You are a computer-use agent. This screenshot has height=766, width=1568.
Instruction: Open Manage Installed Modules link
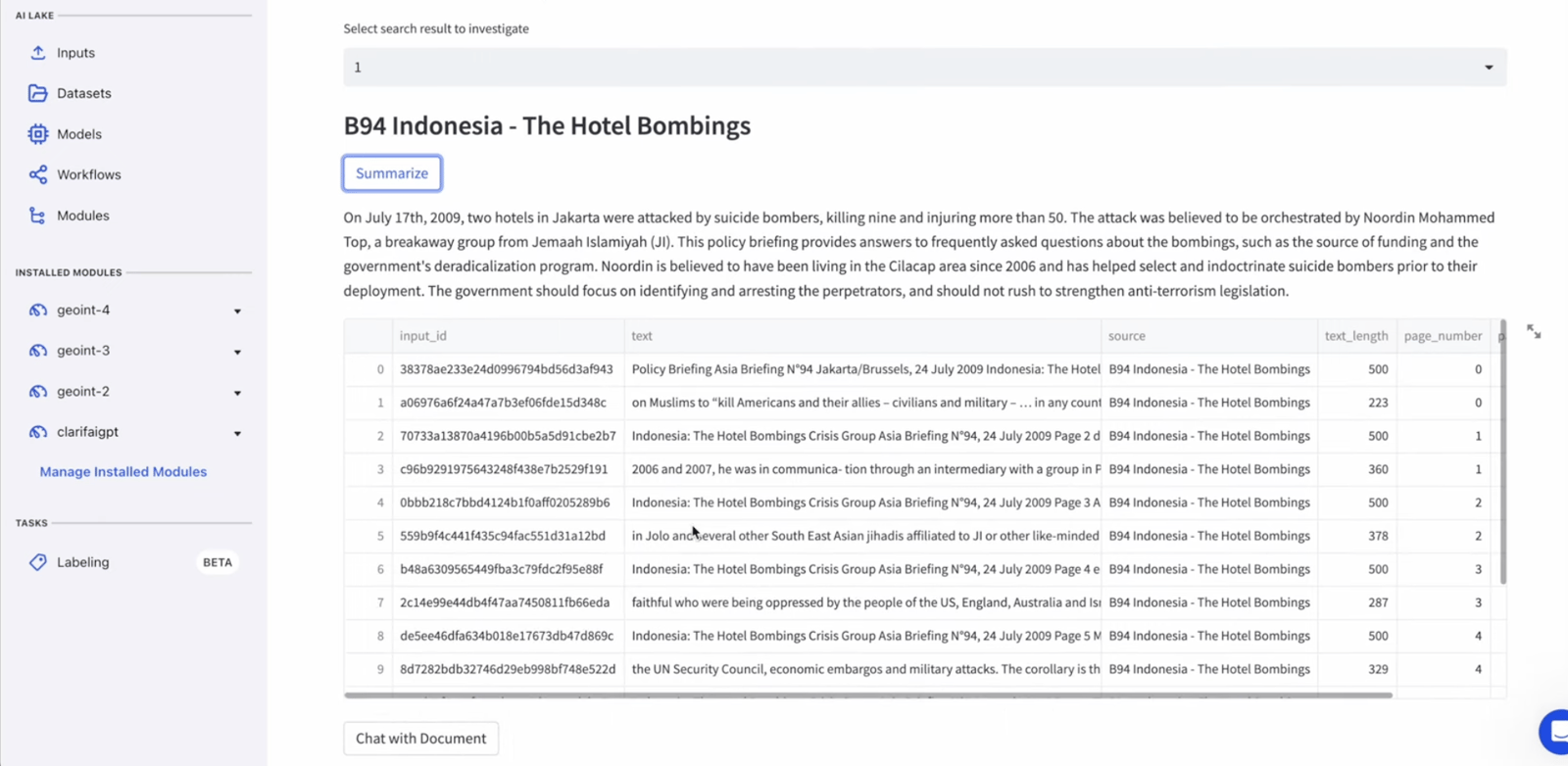(123, 472)
